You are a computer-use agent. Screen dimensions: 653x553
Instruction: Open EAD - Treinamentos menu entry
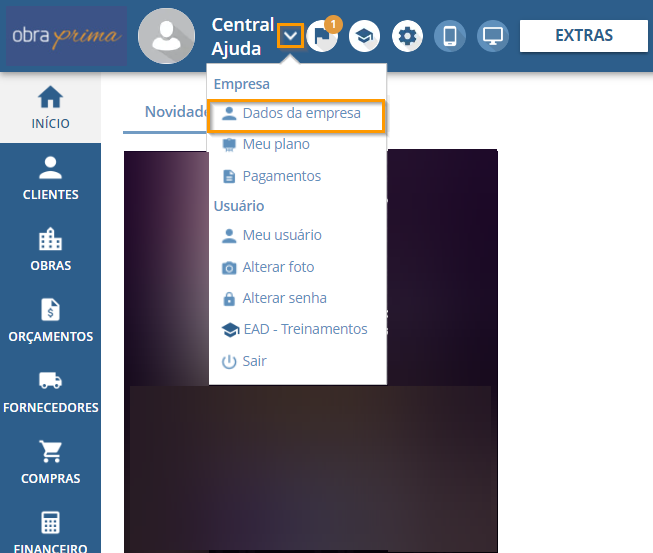pyautogui.click(x=297, y=329)
